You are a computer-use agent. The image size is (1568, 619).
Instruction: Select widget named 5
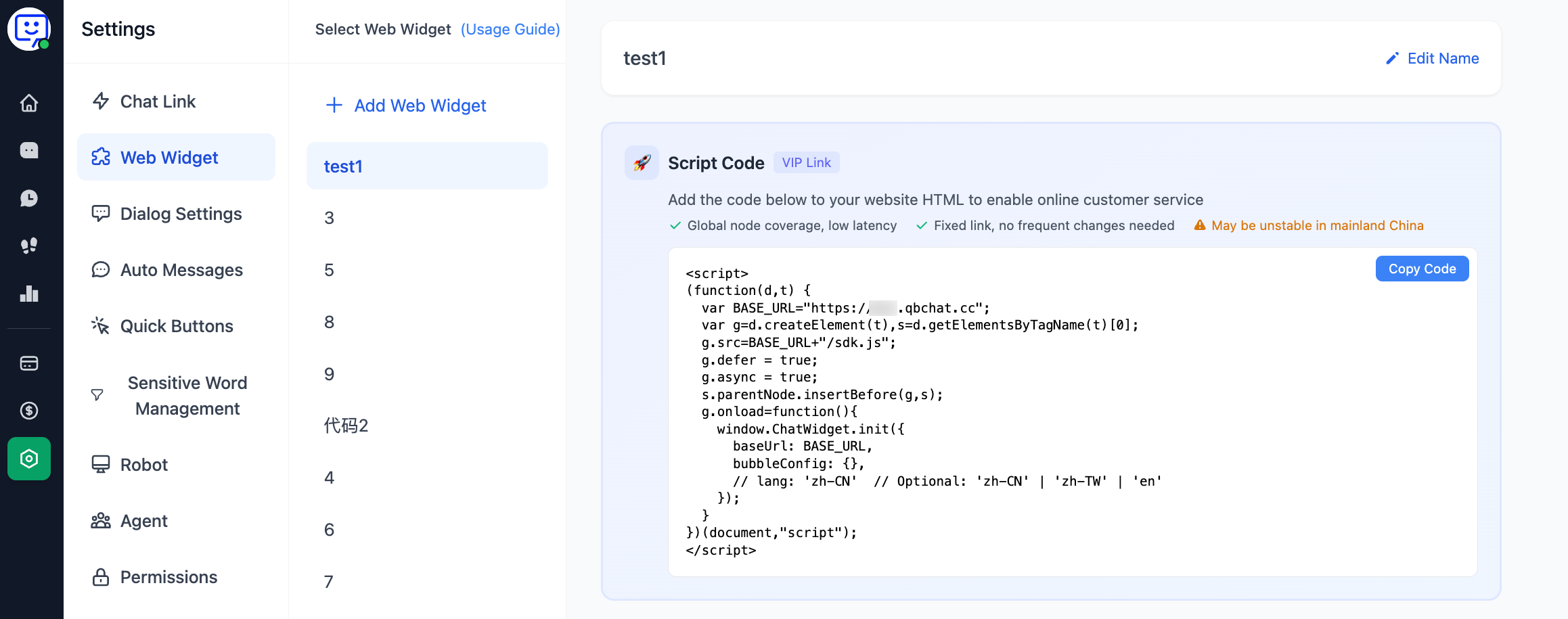[x=427, y=270]
